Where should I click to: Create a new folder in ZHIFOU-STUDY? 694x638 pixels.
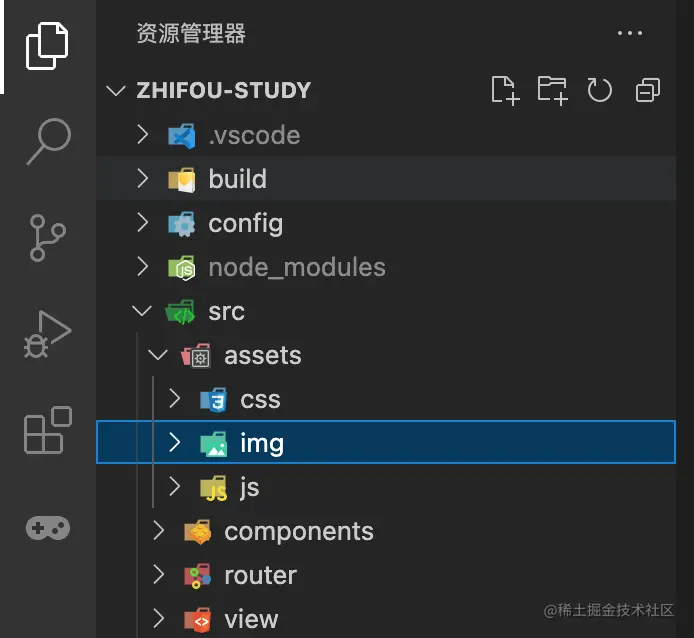[552, 91]
